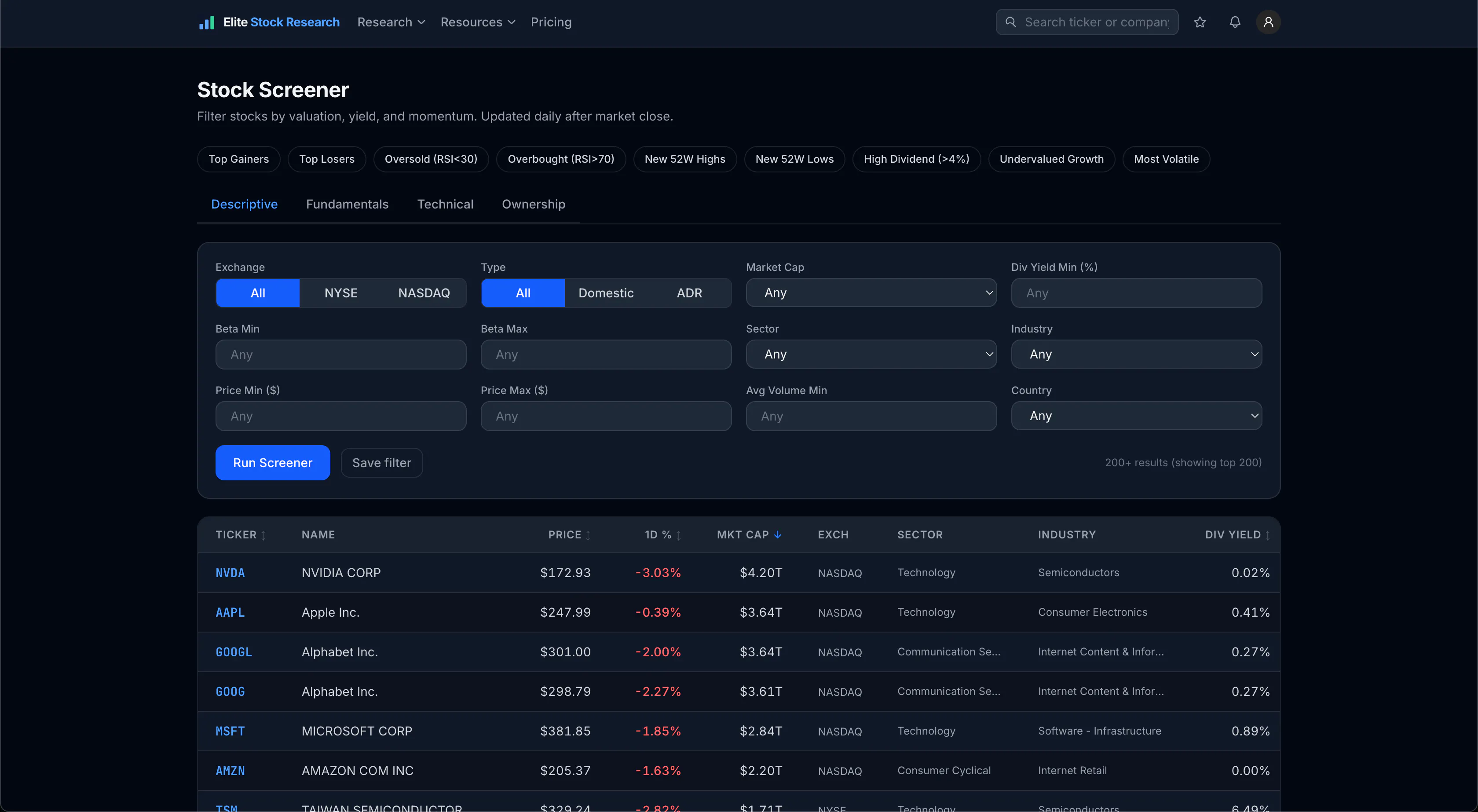The height and width of the screenshot is (812, 1478).
Task: Open the Market Cap dropdown
Action: [871, 293]
